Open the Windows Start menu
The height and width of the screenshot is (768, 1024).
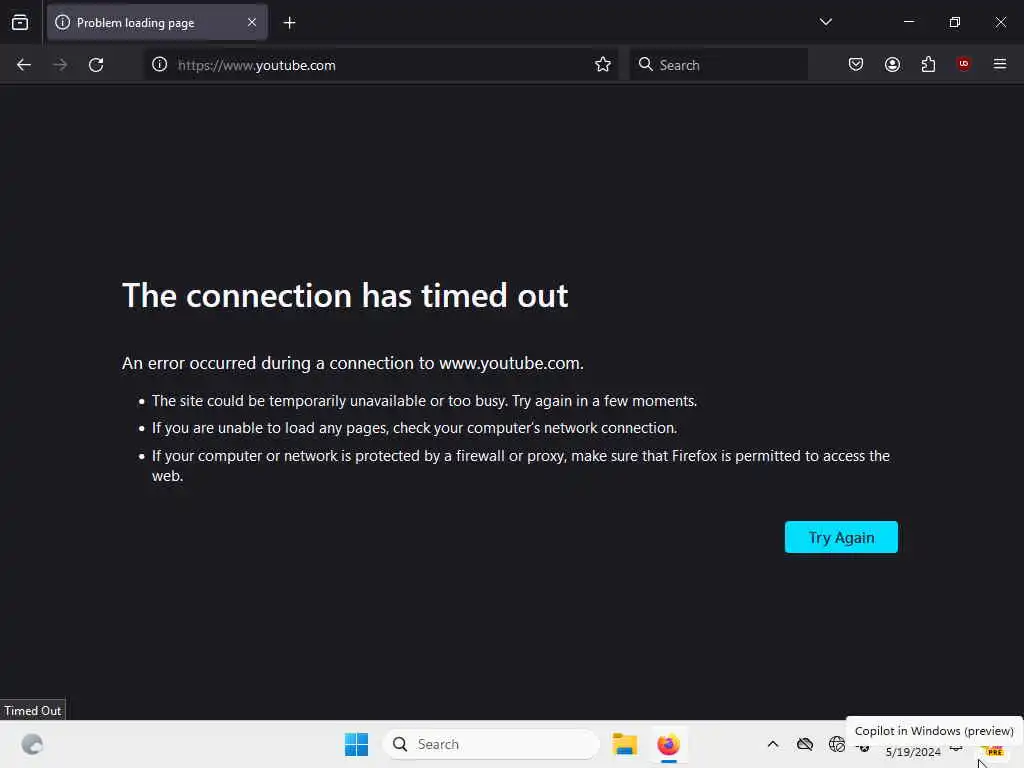pyautogui.click(x=357, y=744)
